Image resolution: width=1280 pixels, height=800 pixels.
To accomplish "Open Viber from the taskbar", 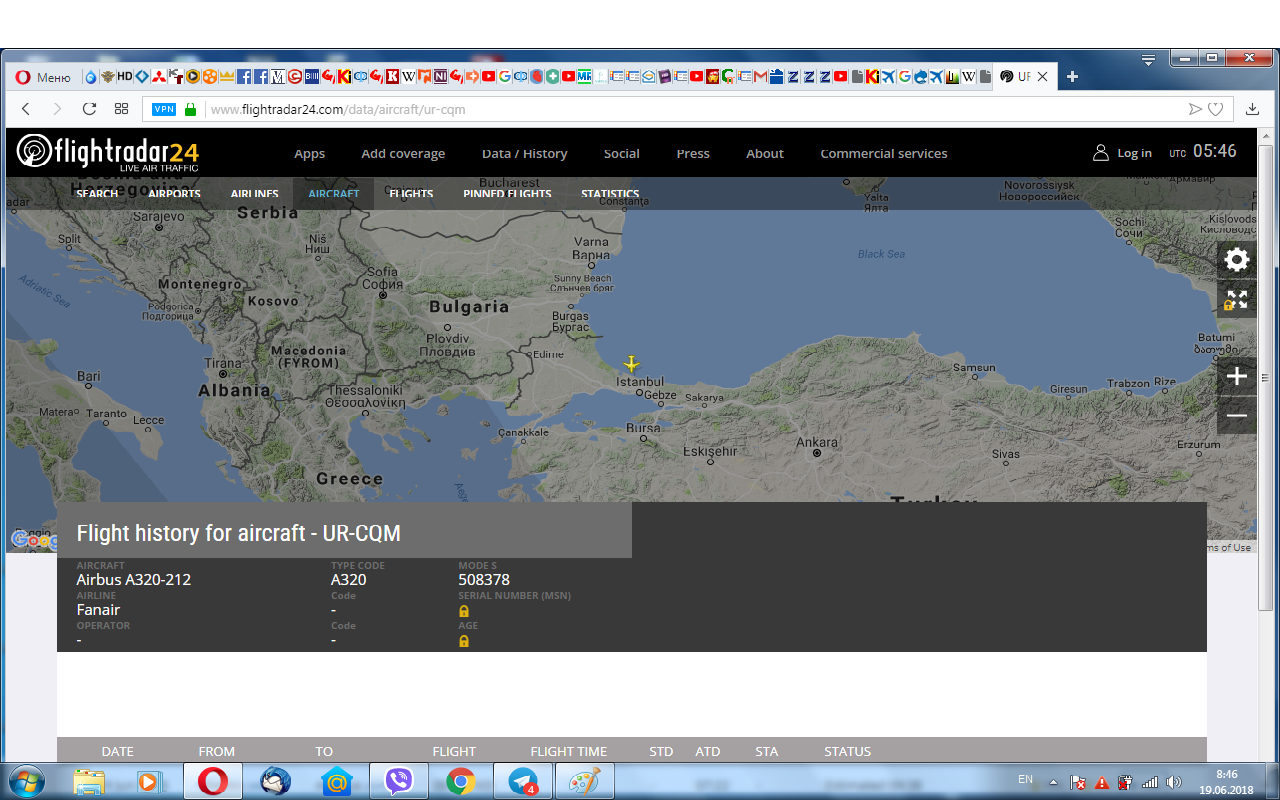I will click(x=398, y=781).
